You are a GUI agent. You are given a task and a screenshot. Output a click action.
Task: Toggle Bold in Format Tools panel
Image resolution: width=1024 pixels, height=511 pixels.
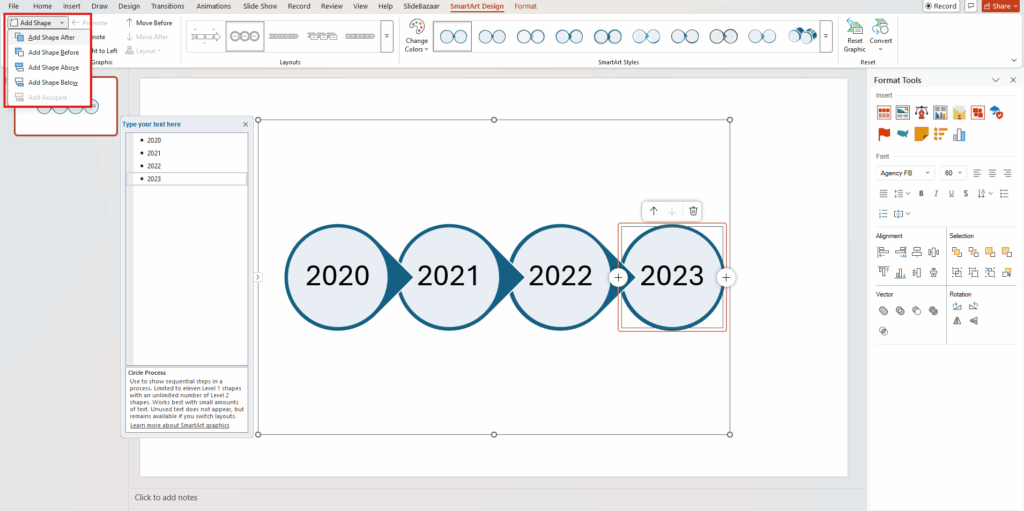(921, 193)
